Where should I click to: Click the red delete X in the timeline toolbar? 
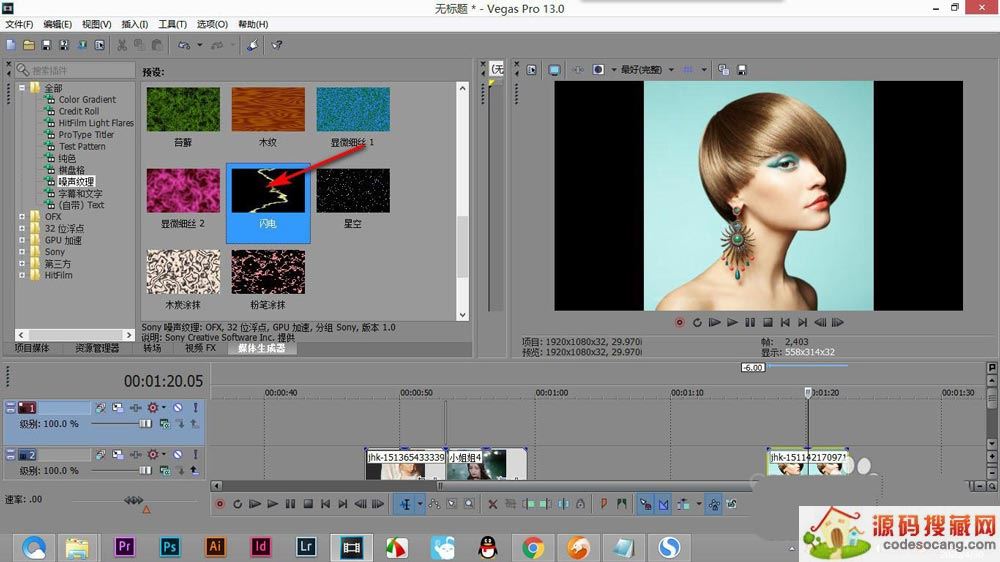click(491, 504)
